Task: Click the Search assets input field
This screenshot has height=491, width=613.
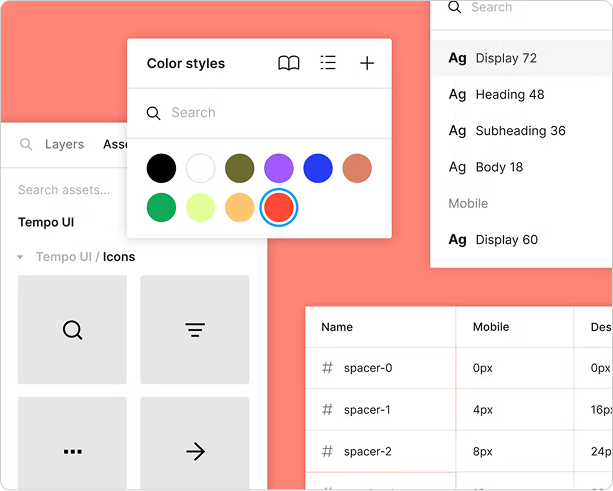Action: coord(64,190)
